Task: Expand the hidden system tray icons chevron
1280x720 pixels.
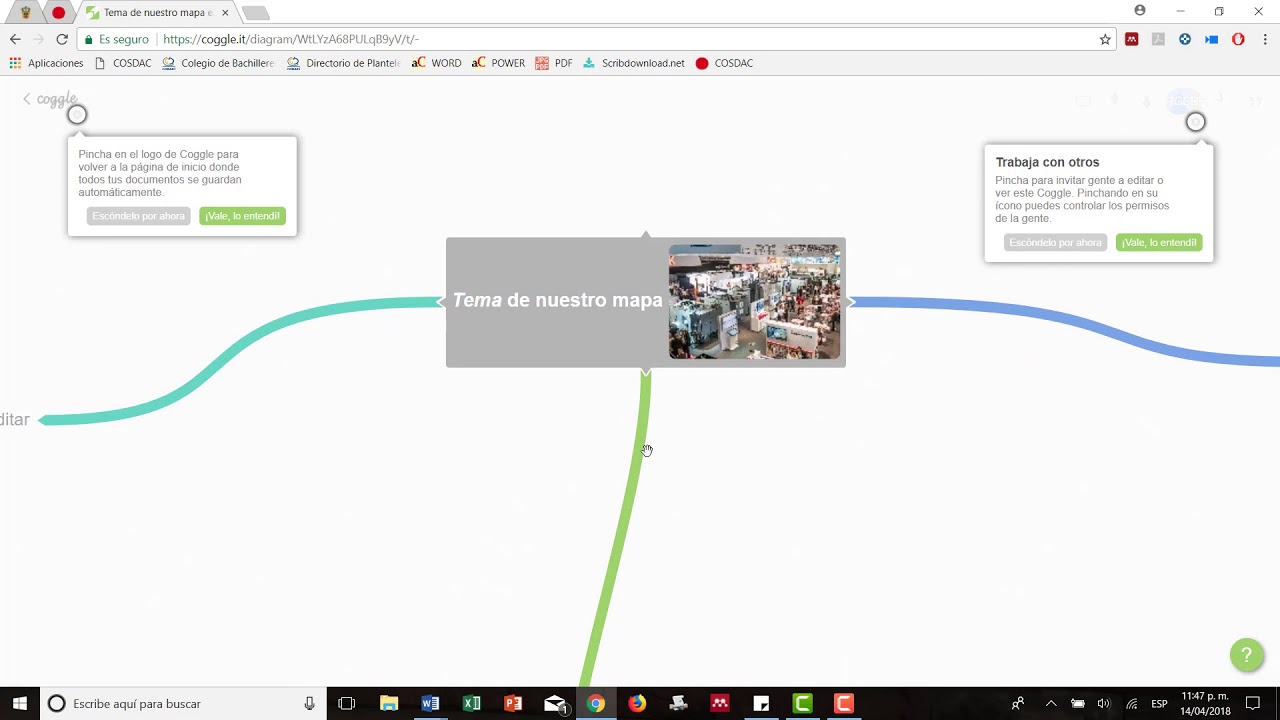Action: pos(1051,704)
